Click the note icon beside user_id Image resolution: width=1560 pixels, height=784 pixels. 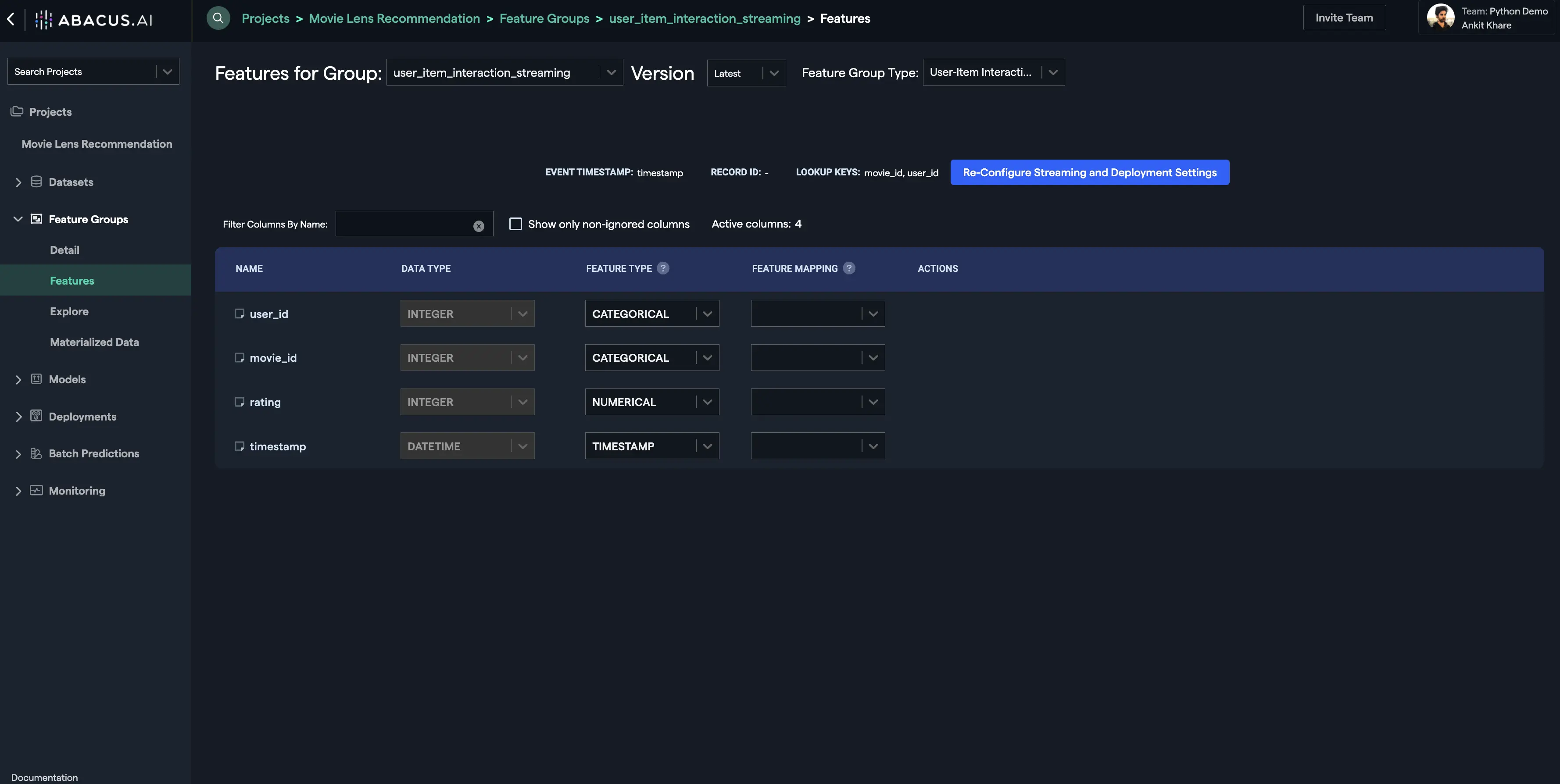[239, 314]
